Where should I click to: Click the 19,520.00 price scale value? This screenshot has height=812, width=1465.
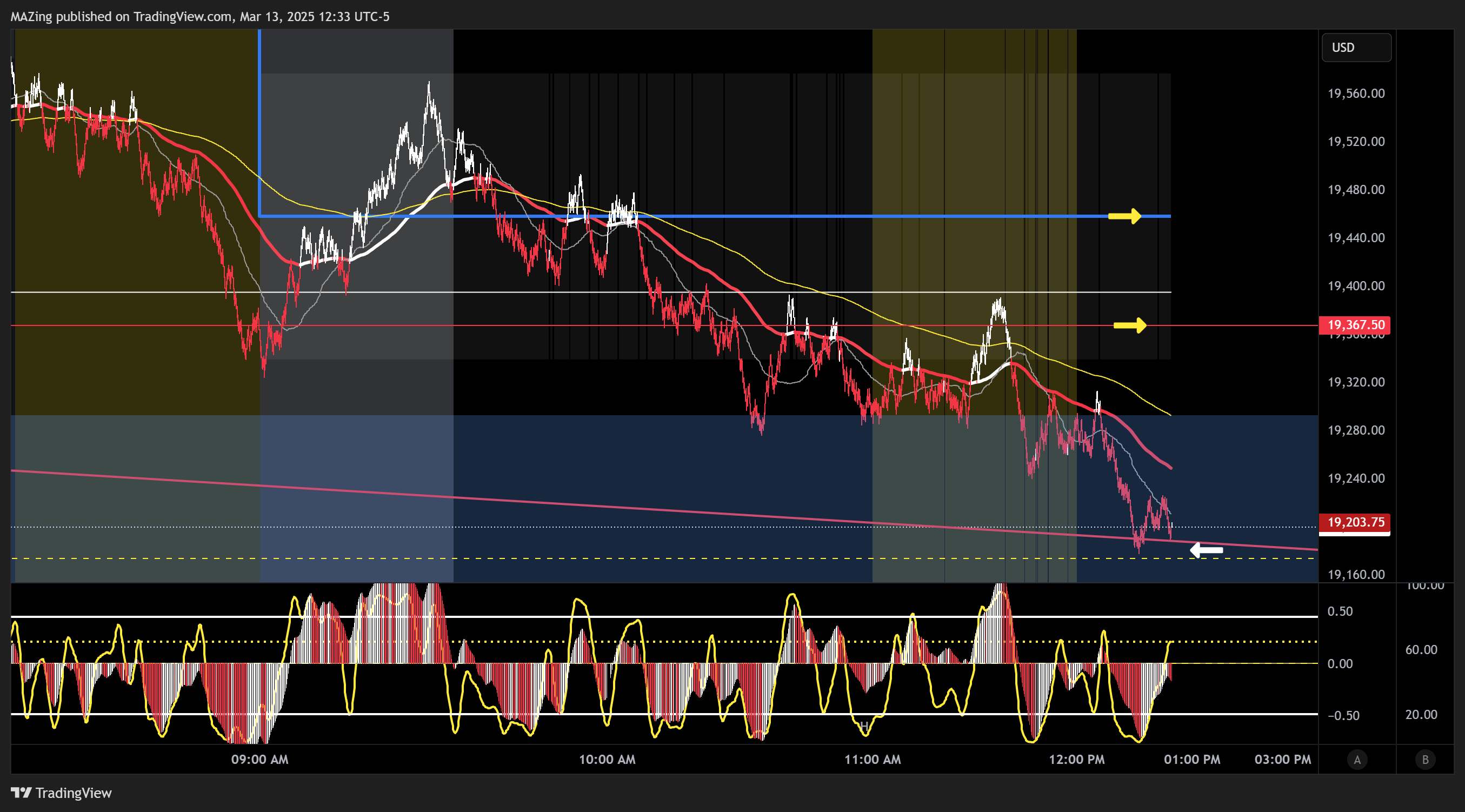[x=1356, y=142]
